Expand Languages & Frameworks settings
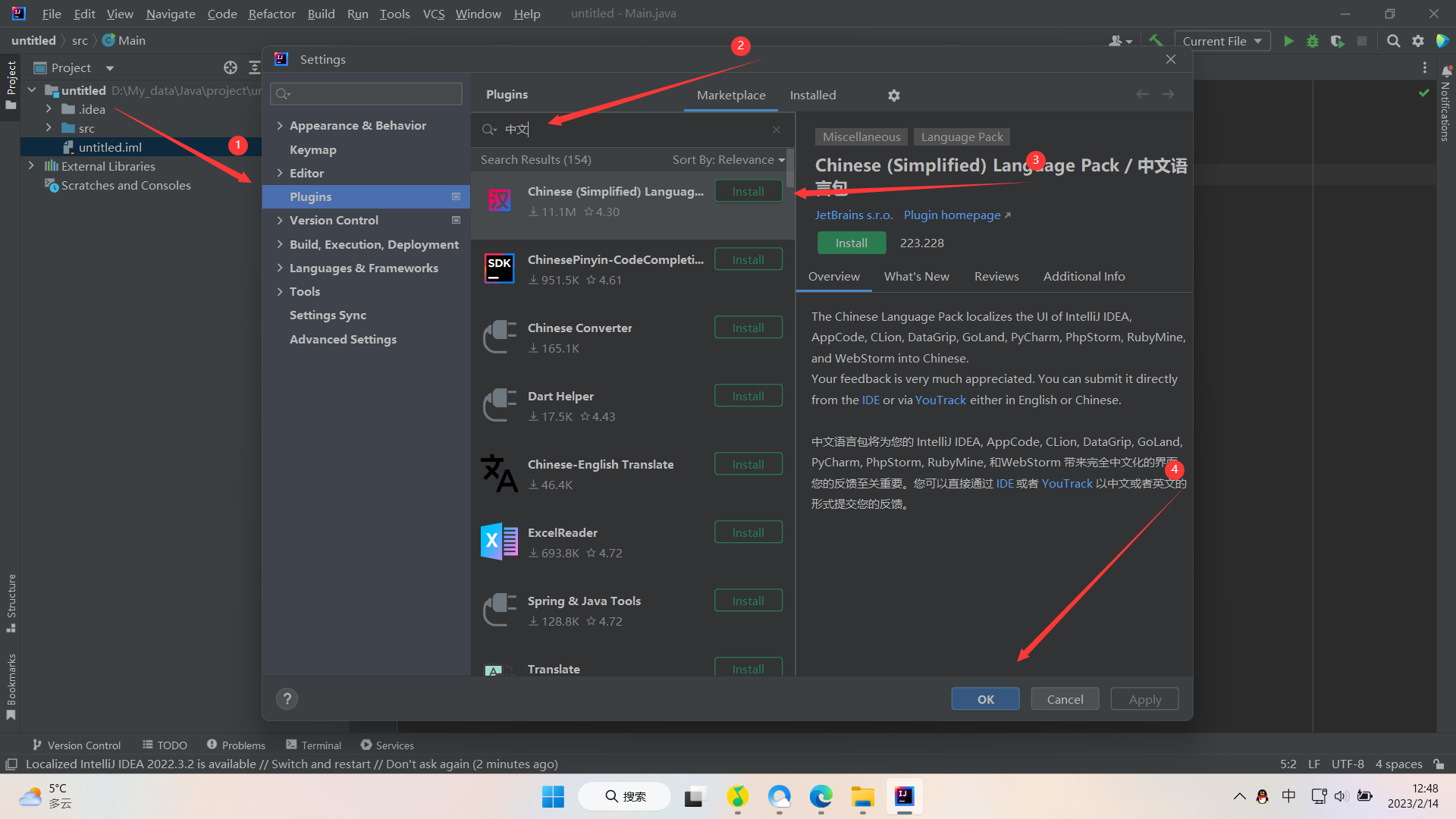This screenshot has height=819, width=1456. click(x=280, y=268)
